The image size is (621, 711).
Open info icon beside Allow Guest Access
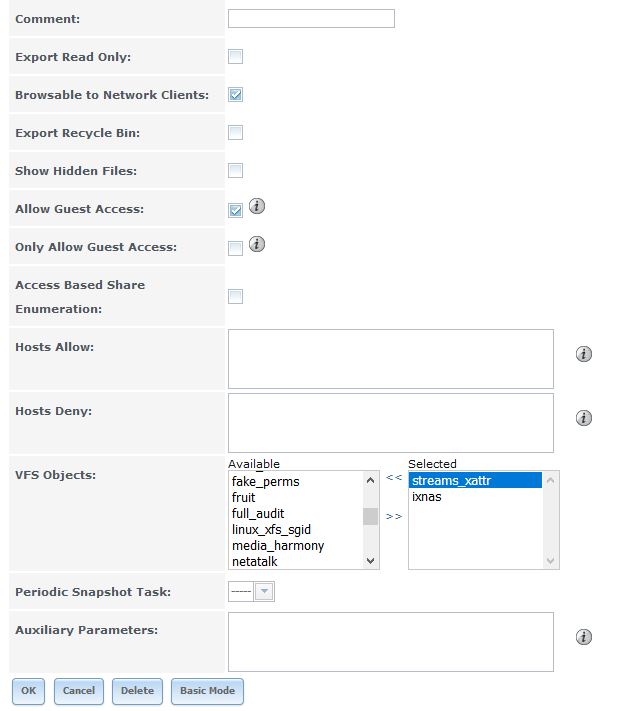click(x=257, y=206)
